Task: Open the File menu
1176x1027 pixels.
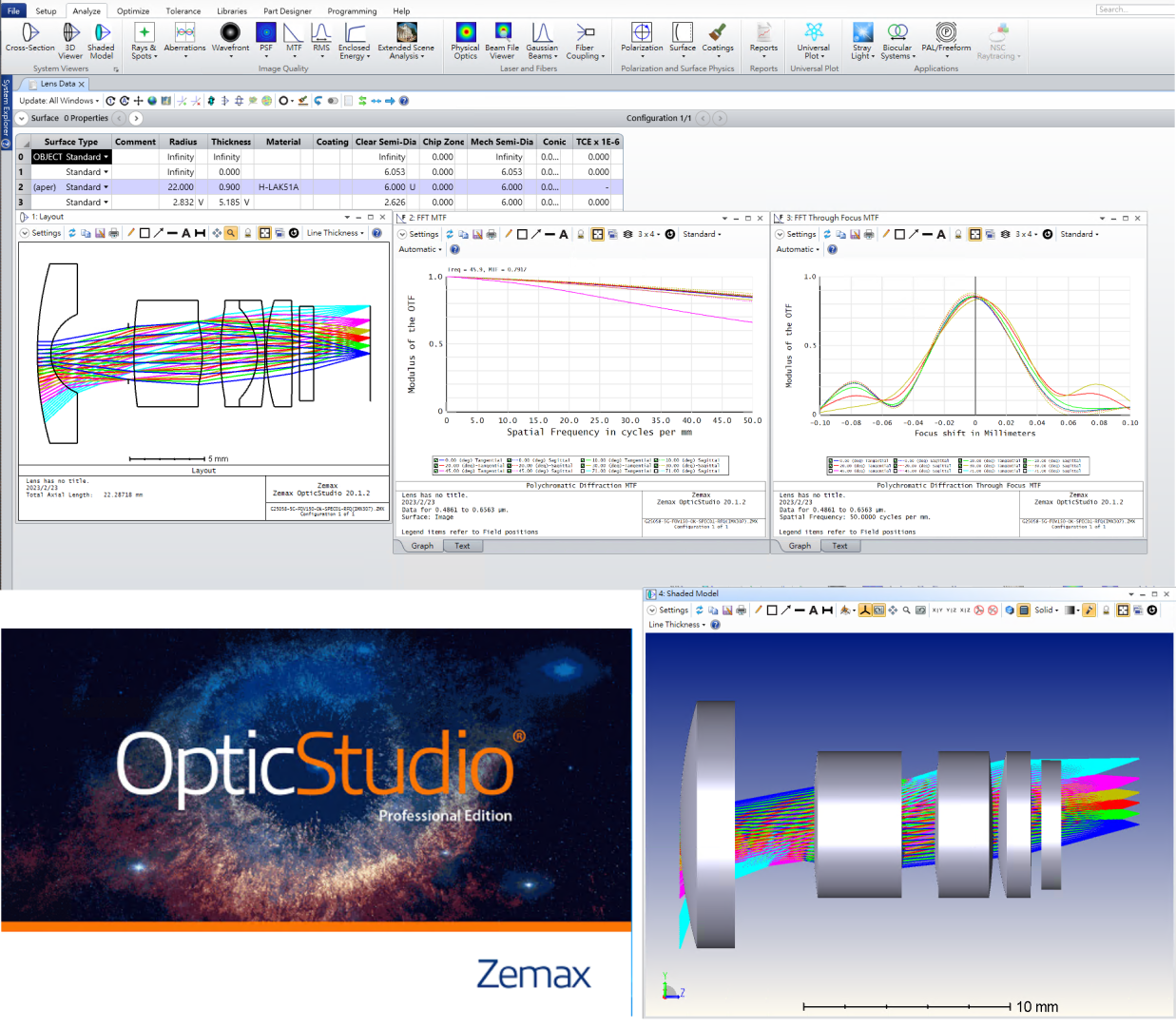Action: pyautogui.click(x=13, y=10)
